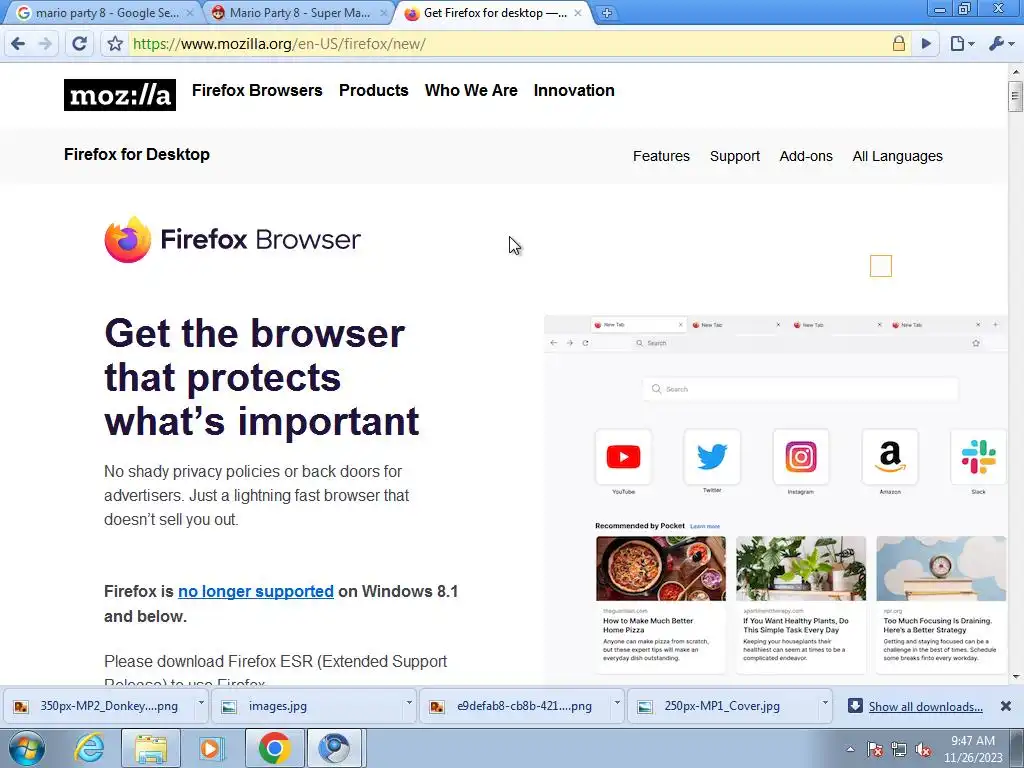Click Show all downloads link
This screenshot has width=1024, height=768.
pyautogui.click(x=925, y=707)
